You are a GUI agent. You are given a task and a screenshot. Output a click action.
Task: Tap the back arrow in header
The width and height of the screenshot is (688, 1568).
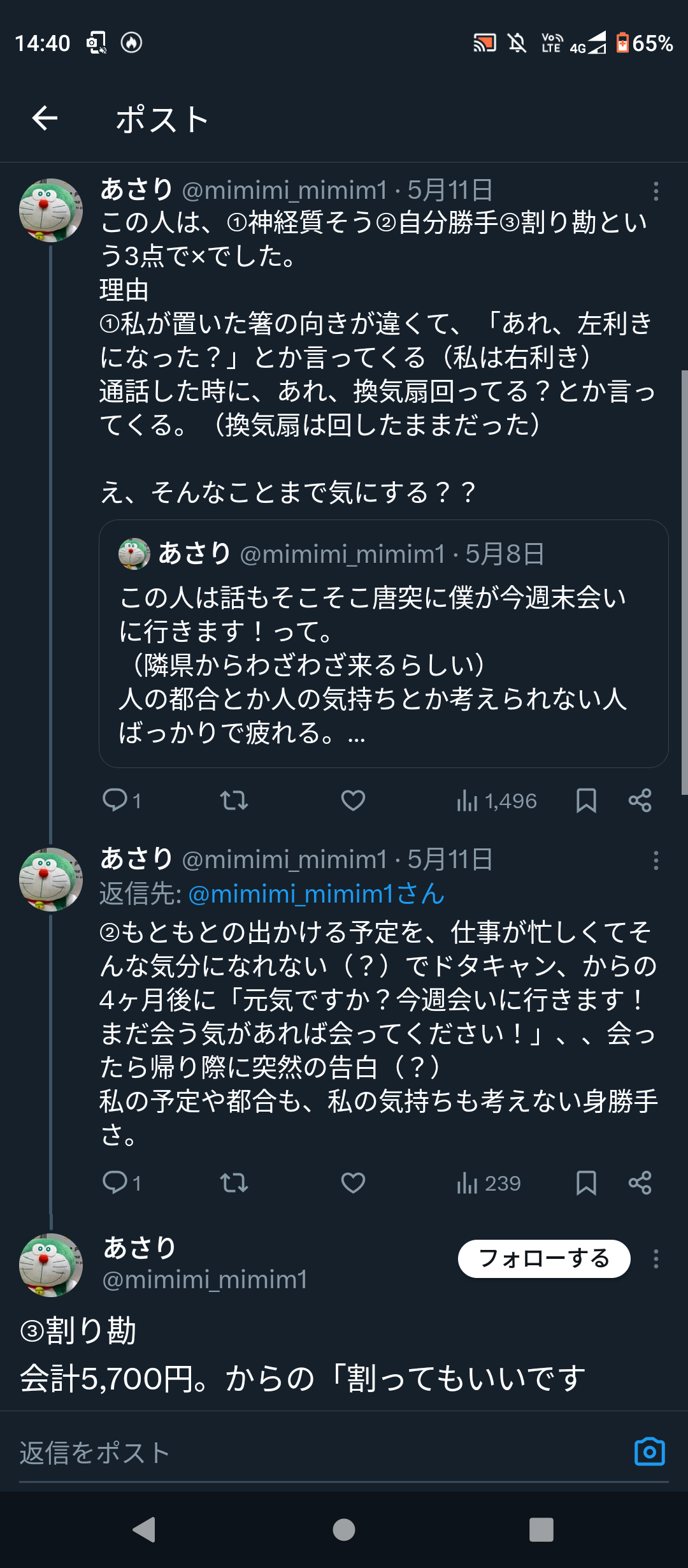[45, 119]
